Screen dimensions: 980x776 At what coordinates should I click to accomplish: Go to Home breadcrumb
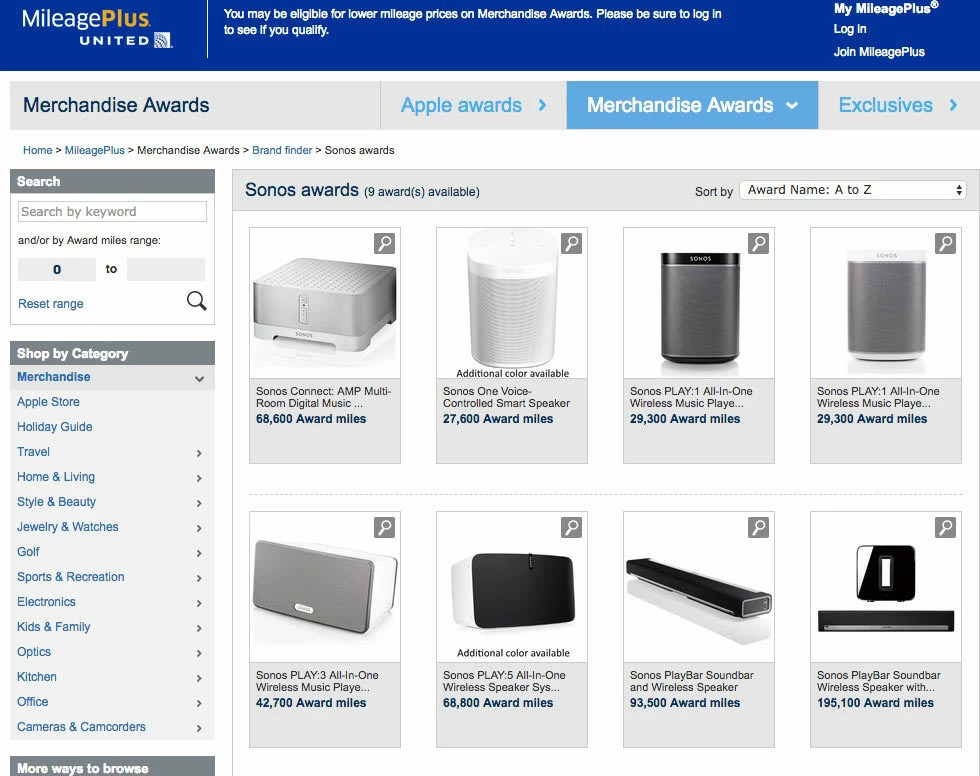point(38,150)
